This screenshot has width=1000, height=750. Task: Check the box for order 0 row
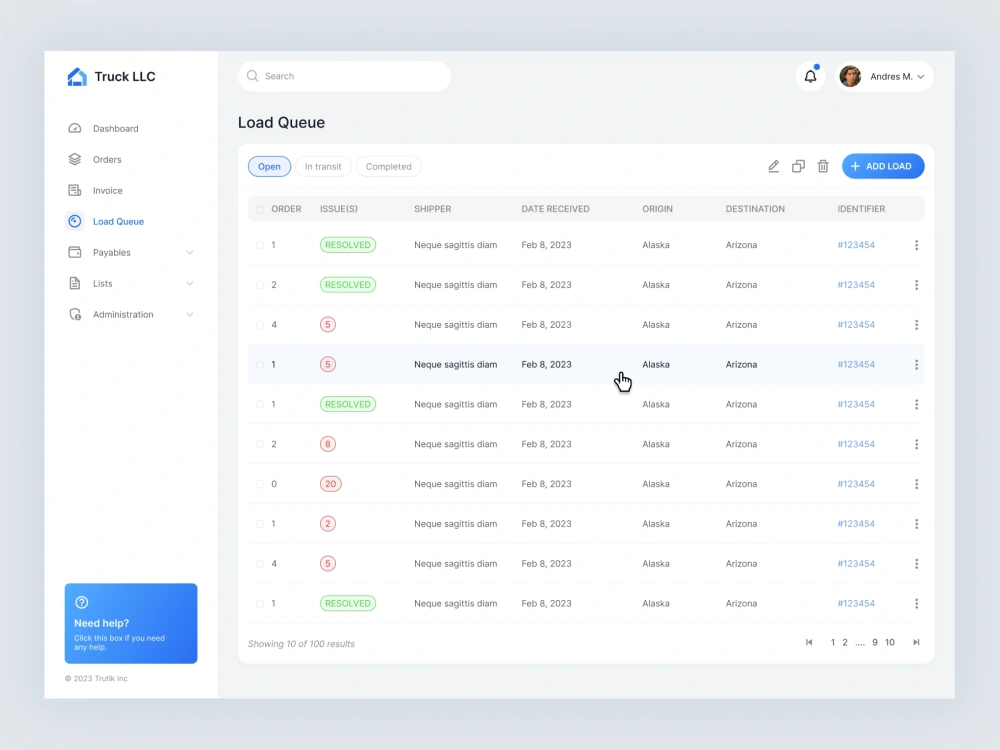pyautogui.click(x=260, y=484)
